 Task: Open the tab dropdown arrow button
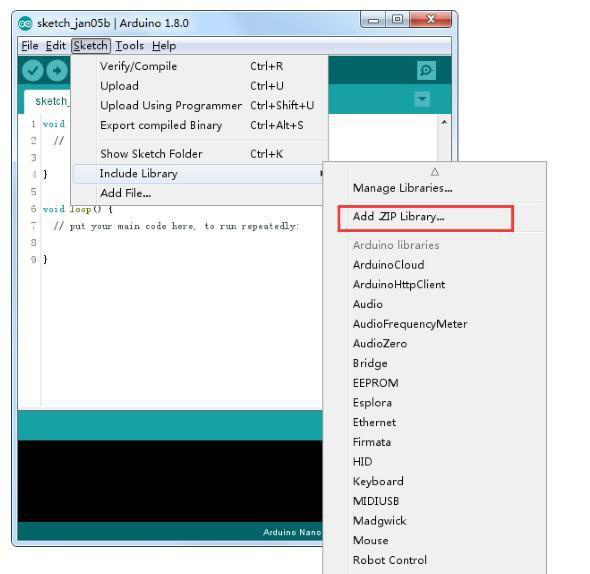click(x=422, y=99)
